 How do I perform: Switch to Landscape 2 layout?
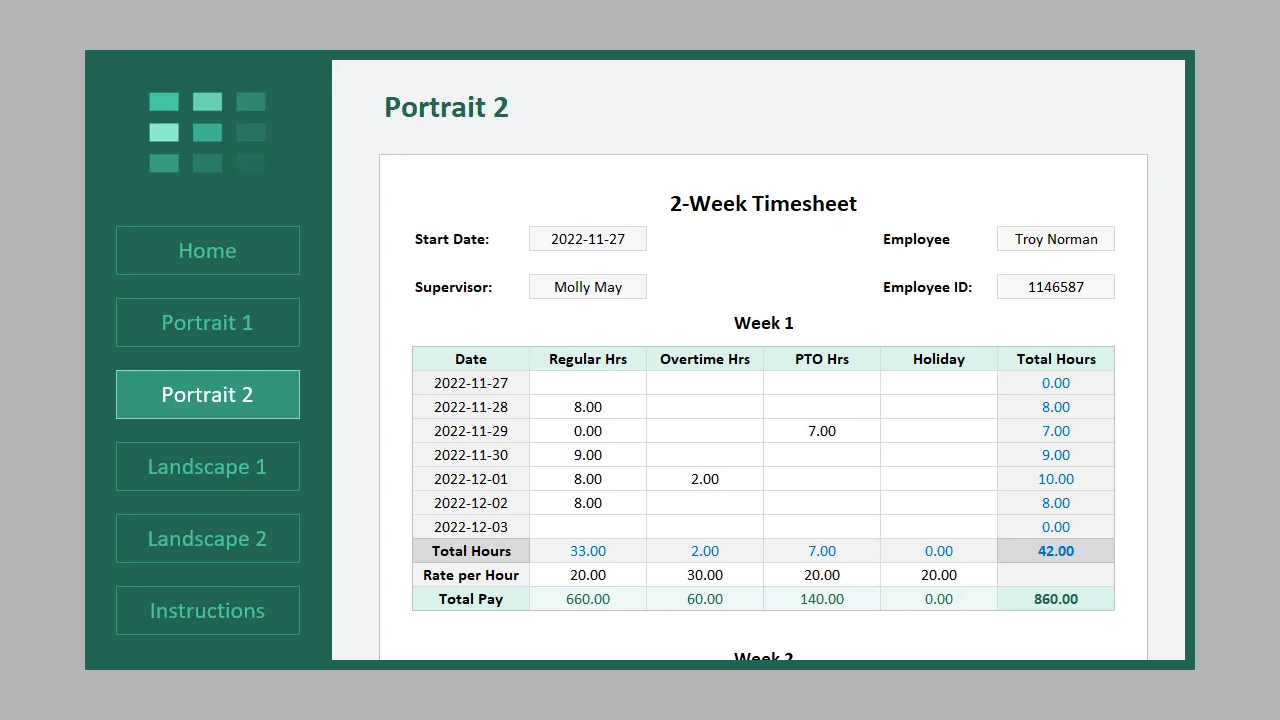tap(207, 539)
